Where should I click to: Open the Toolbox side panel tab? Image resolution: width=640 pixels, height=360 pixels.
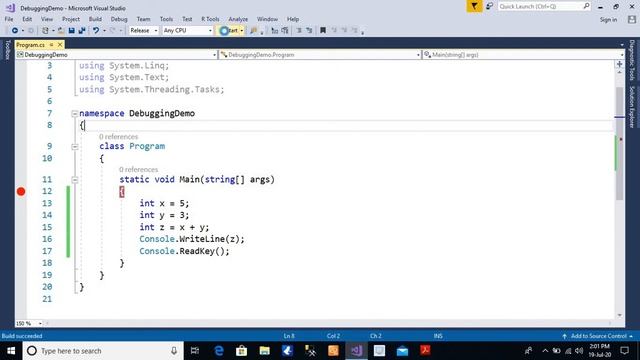point(7,50)
